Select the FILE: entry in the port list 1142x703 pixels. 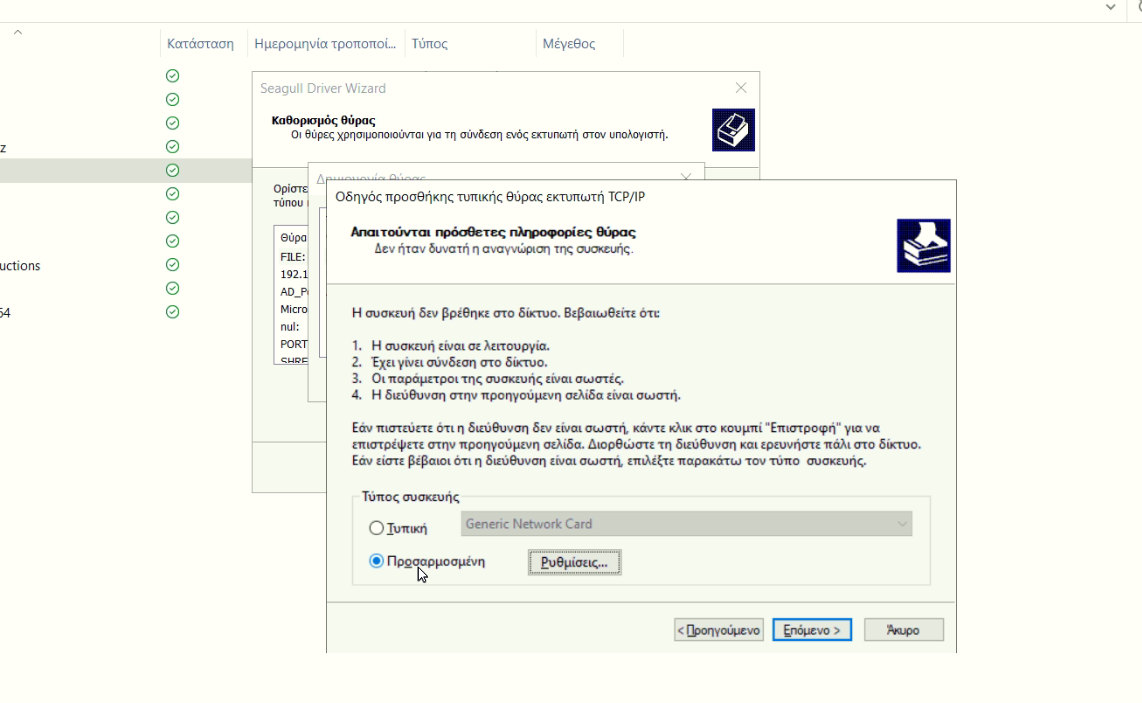pos(292,257)
